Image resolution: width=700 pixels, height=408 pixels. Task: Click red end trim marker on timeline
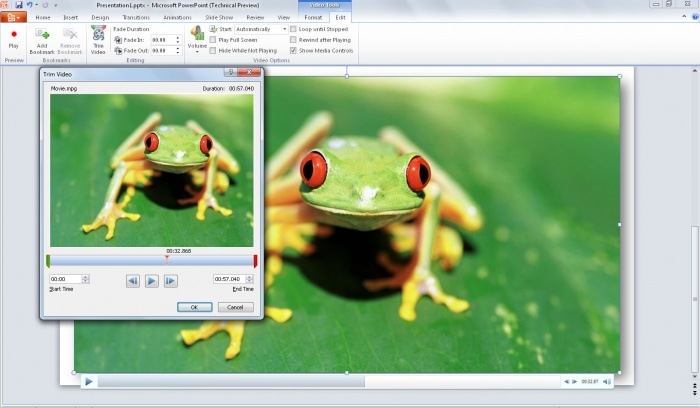[255, 261]
